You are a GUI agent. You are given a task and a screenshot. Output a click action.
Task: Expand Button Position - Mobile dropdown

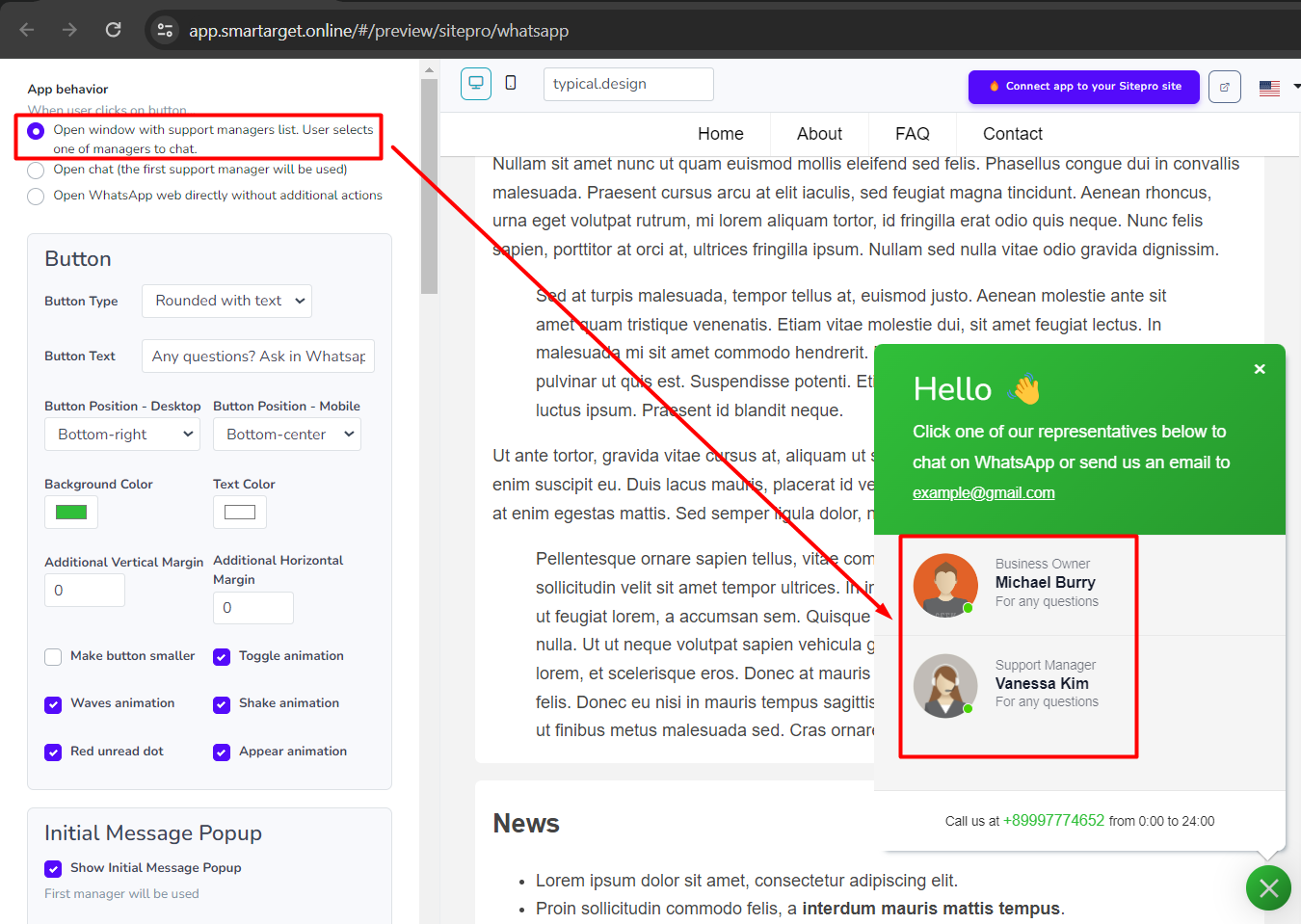(x=287, y=435)
